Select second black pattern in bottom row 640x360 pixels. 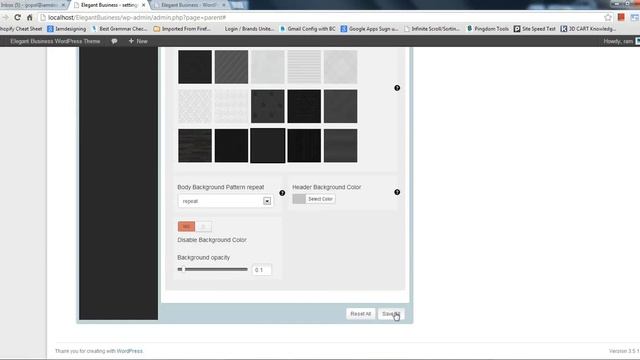(x=231, y=146)
